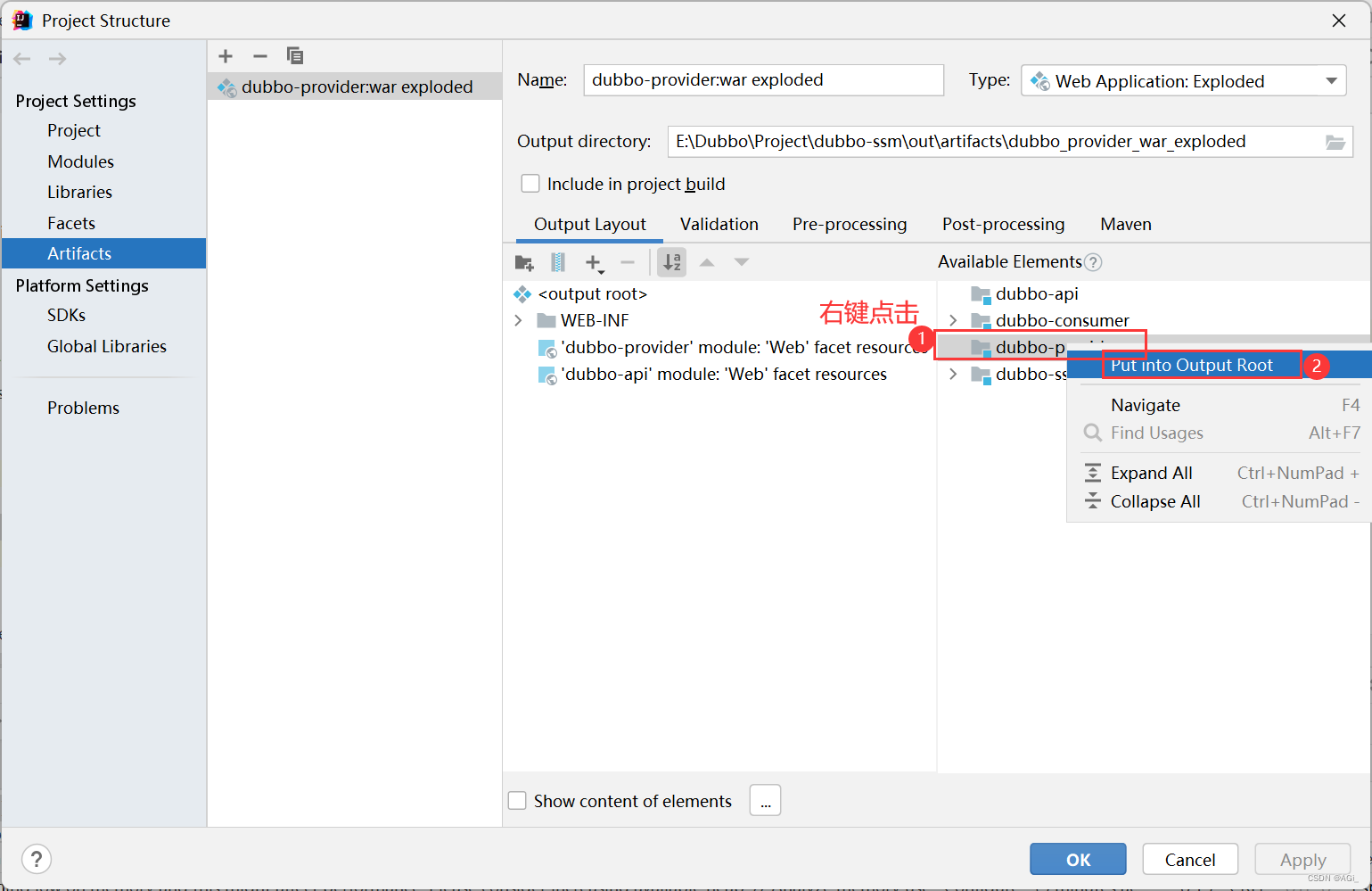Toggle alphabetical sorting of layout elements

[x=671, y=261]
